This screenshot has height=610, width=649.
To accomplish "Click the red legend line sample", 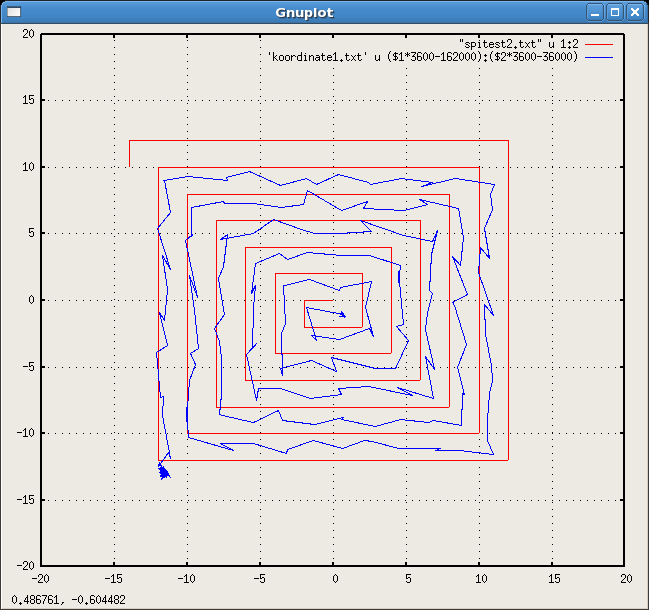I will [599, 44].
